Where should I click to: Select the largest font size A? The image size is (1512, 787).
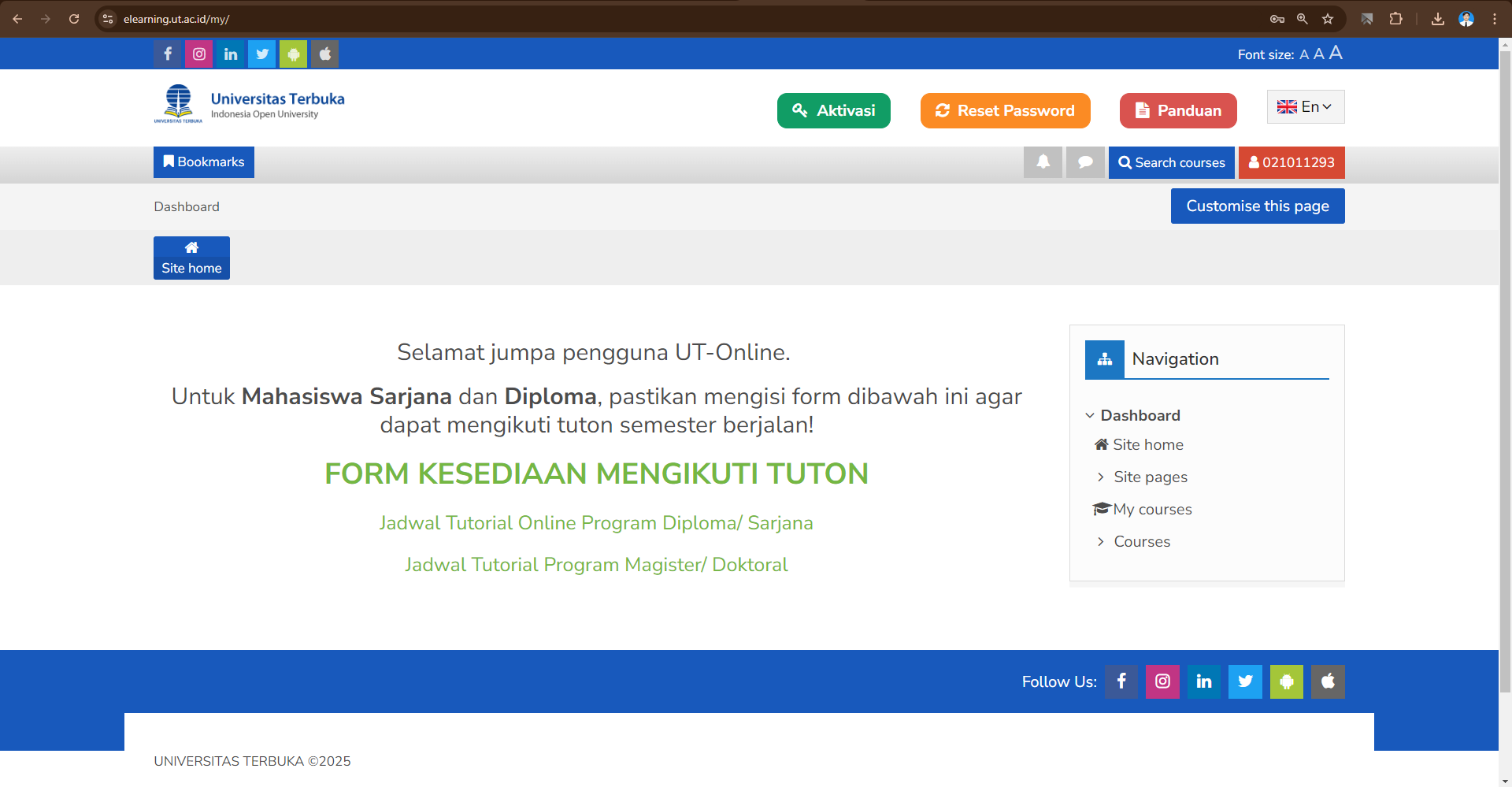(1336, 53)
